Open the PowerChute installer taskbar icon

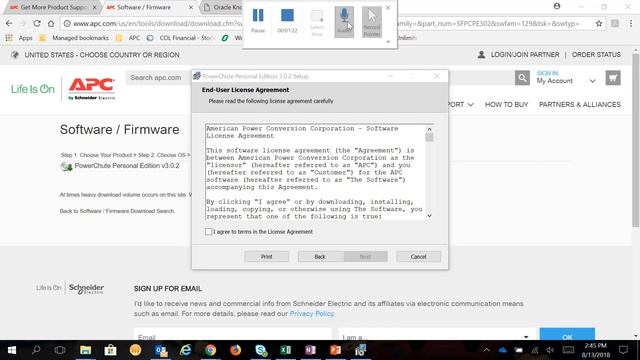coord(360,350)
